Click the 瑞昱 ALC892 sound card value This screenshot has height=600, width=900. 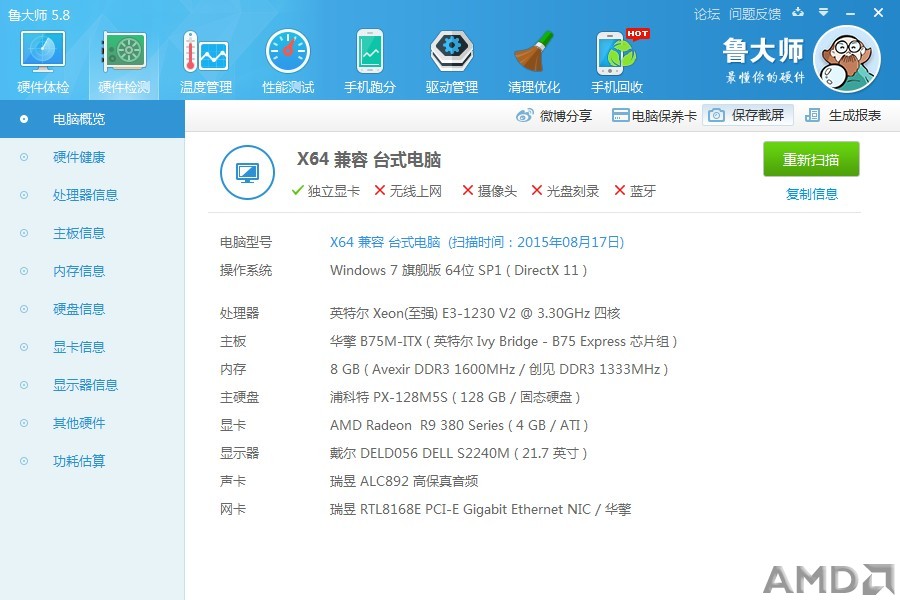404,481
